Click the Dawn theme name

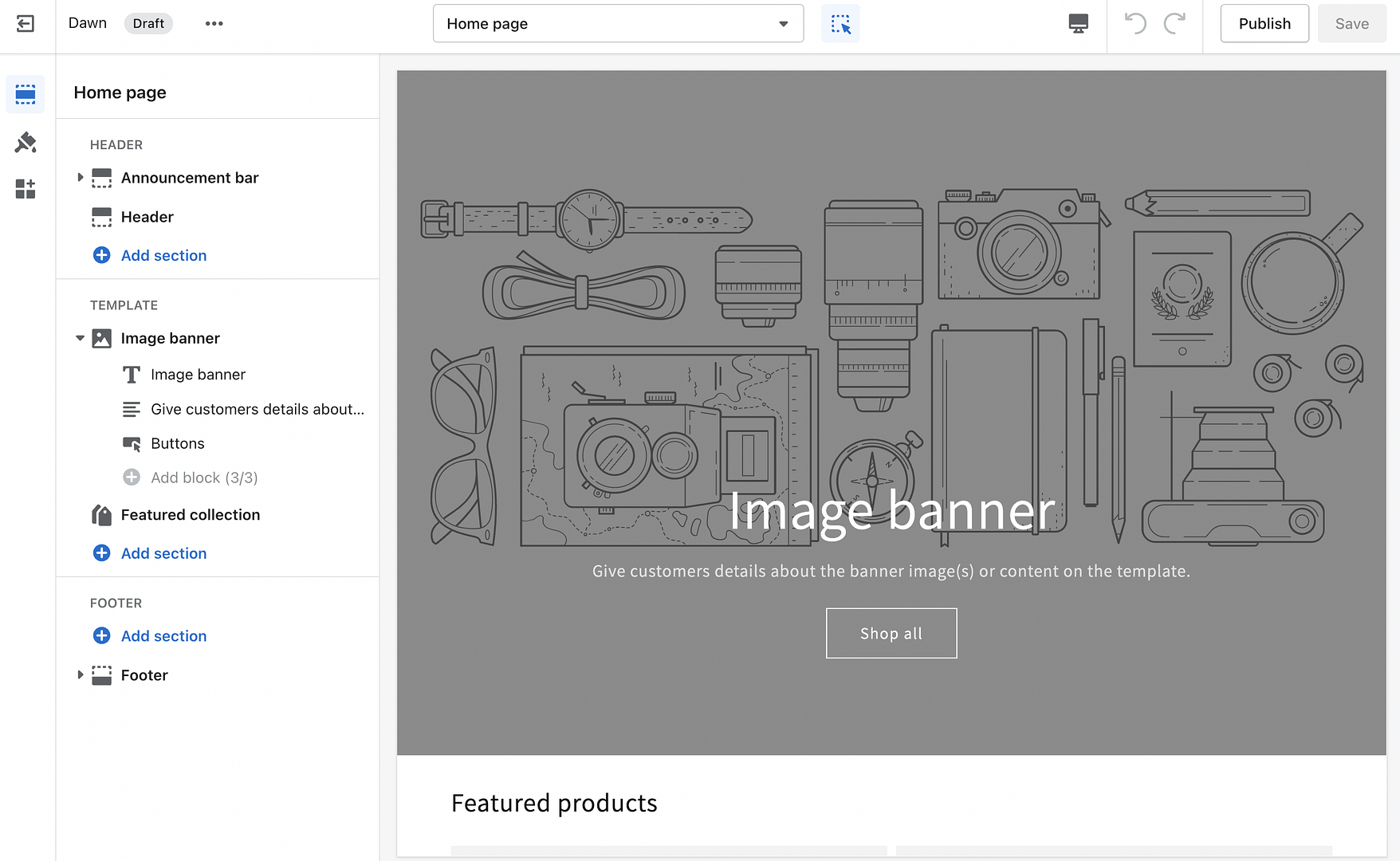pyautogui.click(x=88, y=23)
